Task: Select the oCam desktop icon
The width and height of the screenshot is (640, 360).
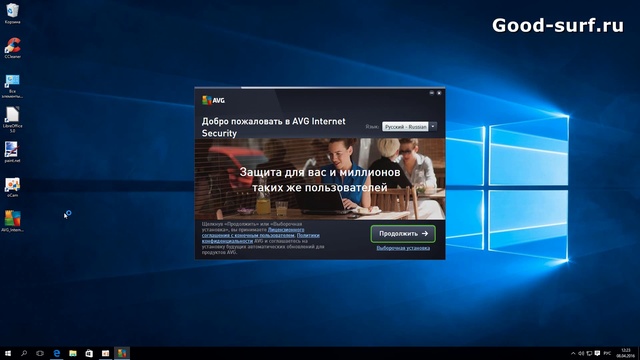Action: (12, 187)
